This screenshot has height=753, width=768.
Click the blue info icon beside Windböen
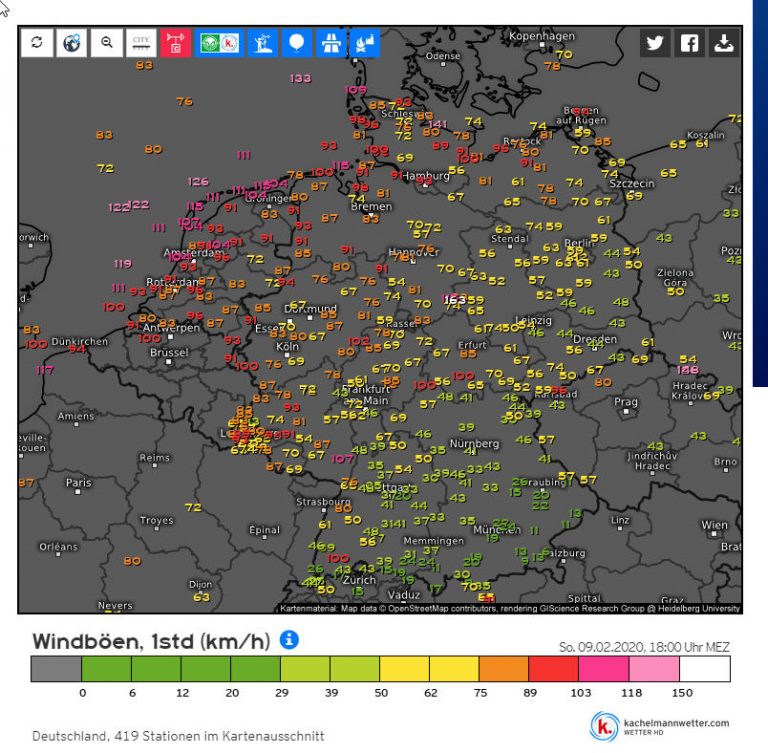pos(290,640)
